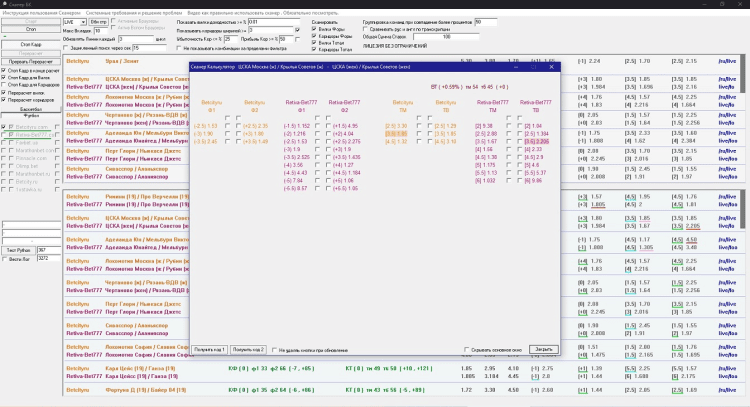The height and width of the screenshot is (407, 750).
Task: Click Получить код 1 button
Action: click(x=210, y=349)
